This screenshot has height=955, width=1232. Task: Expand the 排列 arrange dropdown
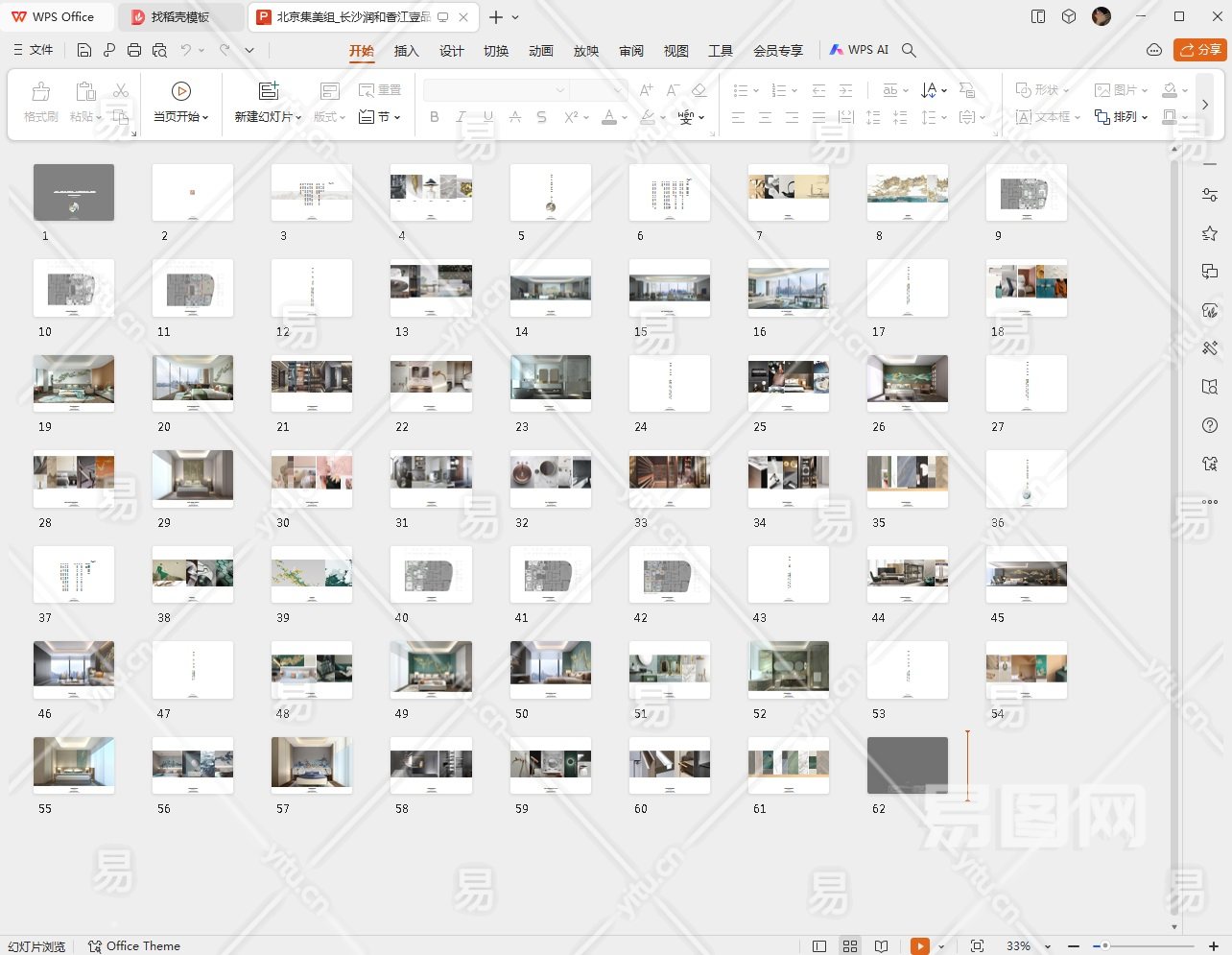click(x=1122, y=117)
